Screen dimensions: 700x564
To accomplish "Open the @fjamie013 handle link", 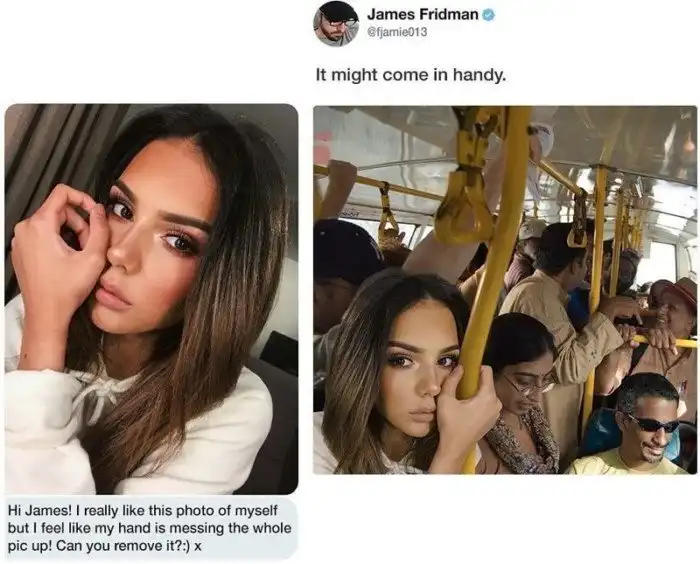I will [397, 32].
